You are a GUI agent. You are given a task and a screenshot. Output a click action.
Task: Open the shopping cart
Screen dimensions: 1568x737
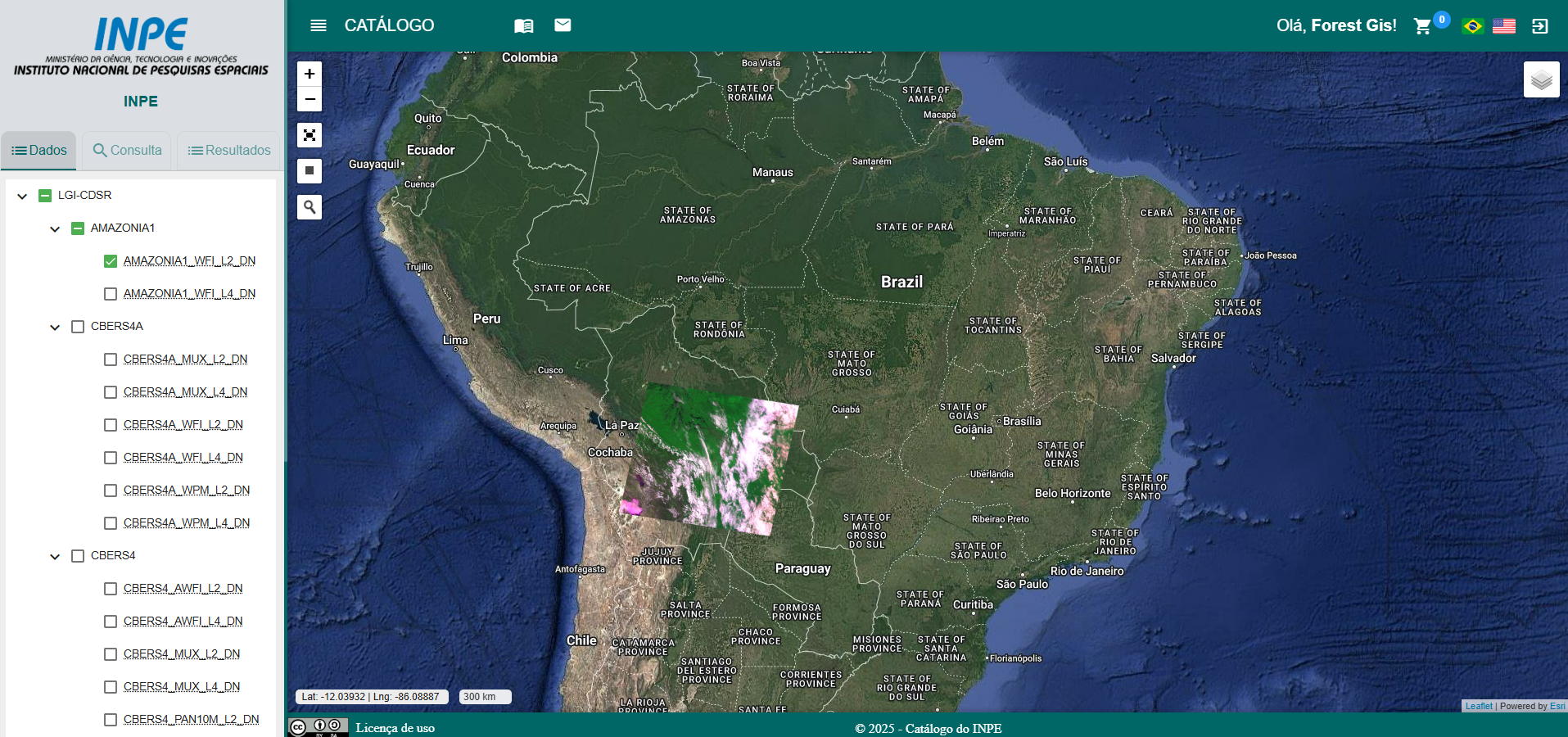(x=1422, y=26)
